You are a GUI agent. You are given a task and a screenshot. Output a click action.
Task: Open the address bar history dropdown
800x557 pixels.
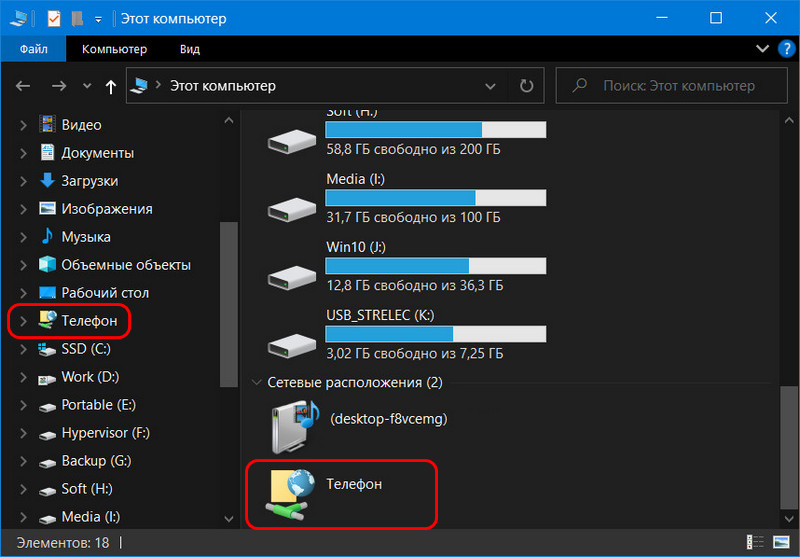(490, 86)
